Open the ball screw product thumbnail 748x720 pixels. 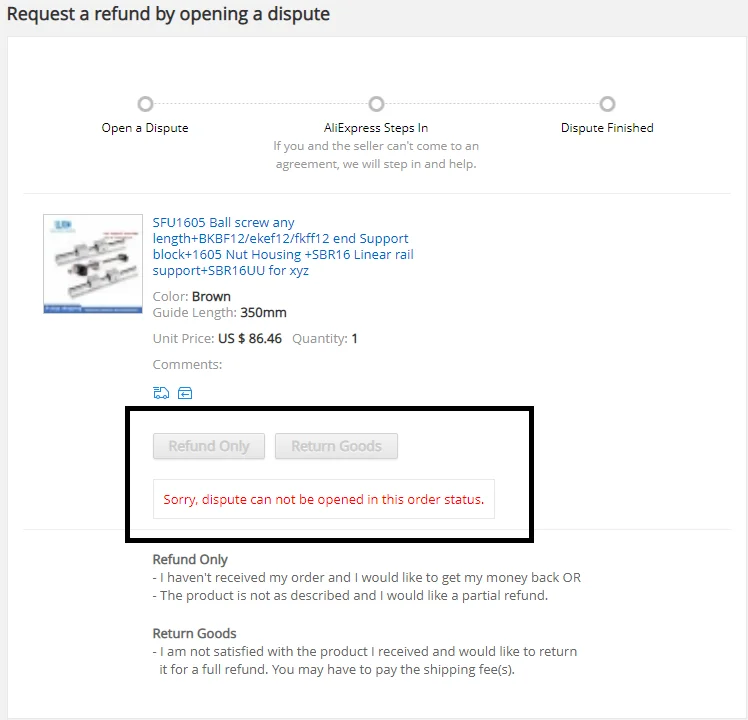pyautogui.click(x=93, y=264)
